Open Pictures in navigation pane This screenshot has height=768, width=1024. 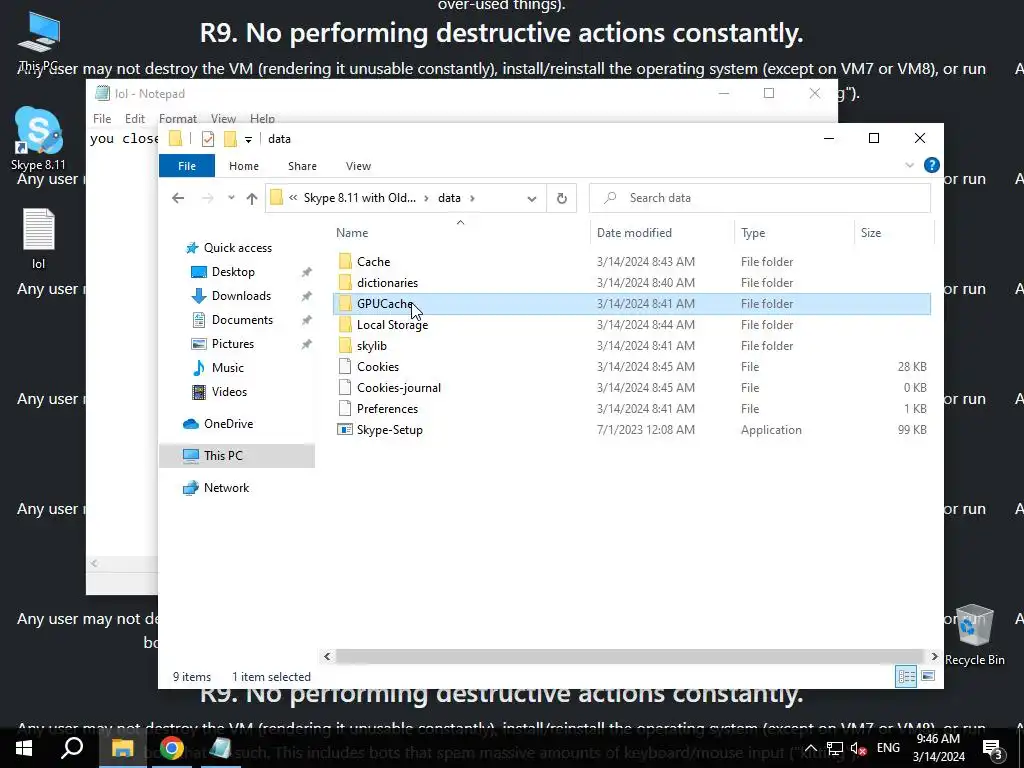[232, 344]
